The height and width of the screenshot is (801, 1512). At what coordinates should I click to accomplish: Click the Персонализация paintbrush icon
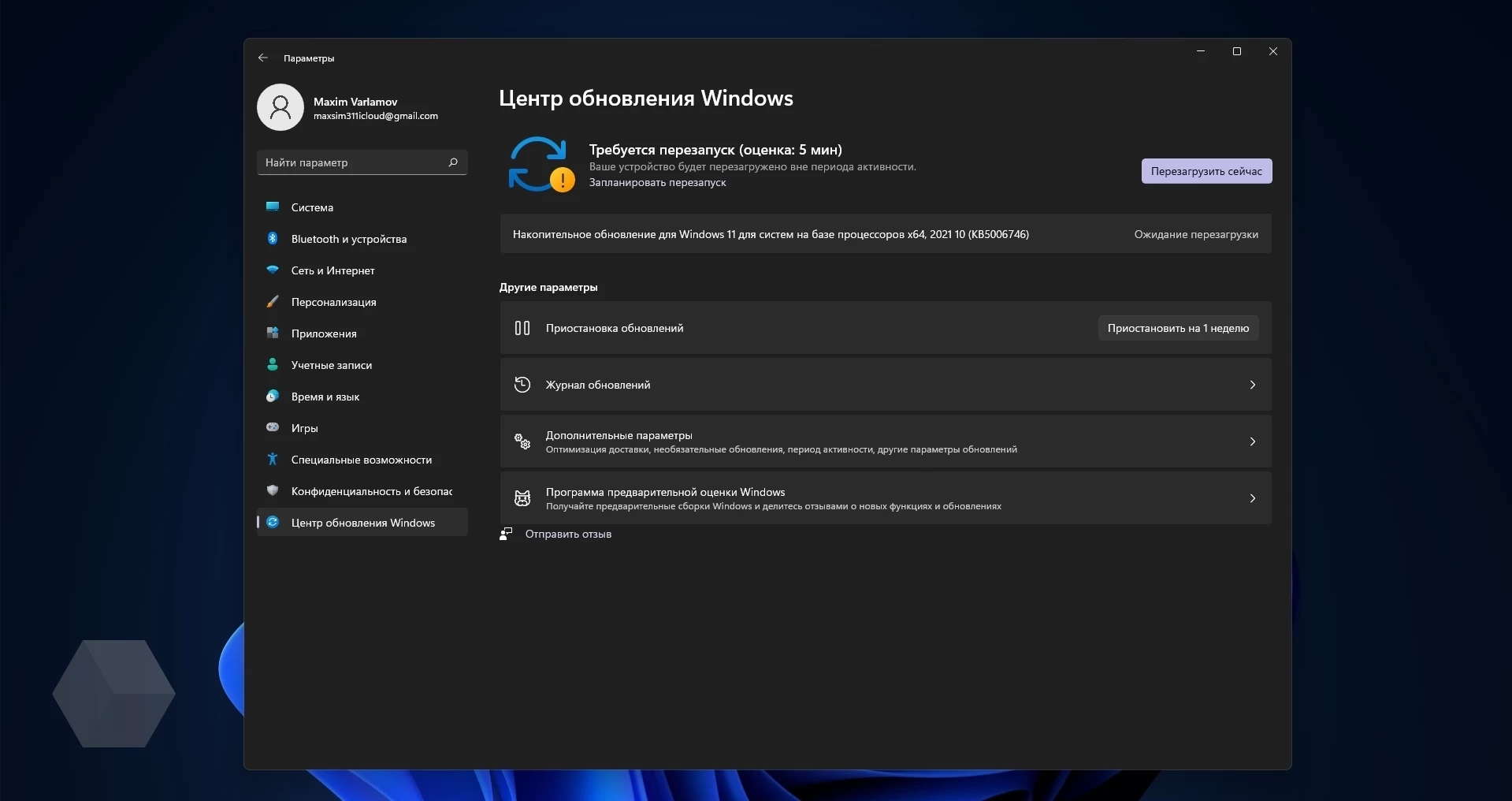(273, 301)
